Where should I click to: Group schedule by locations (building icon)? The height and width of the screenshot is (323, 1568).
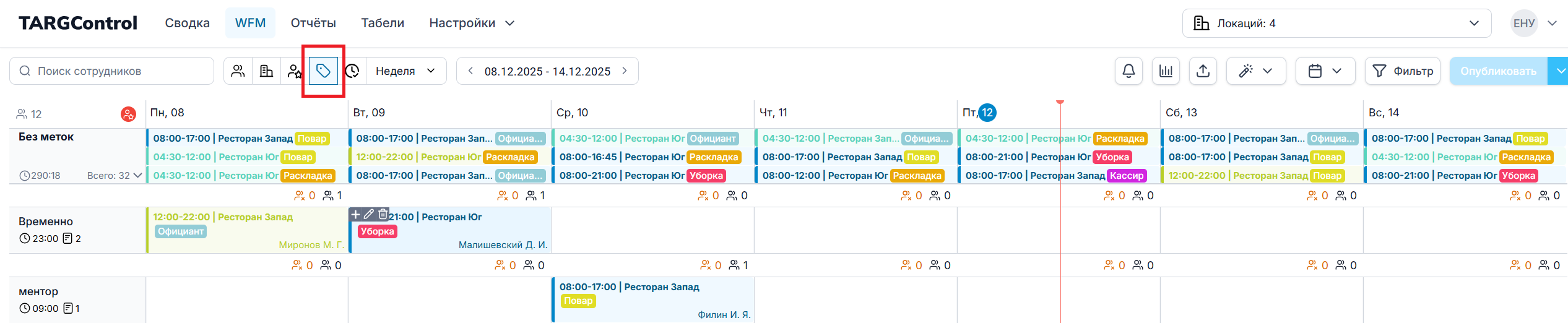267,71
